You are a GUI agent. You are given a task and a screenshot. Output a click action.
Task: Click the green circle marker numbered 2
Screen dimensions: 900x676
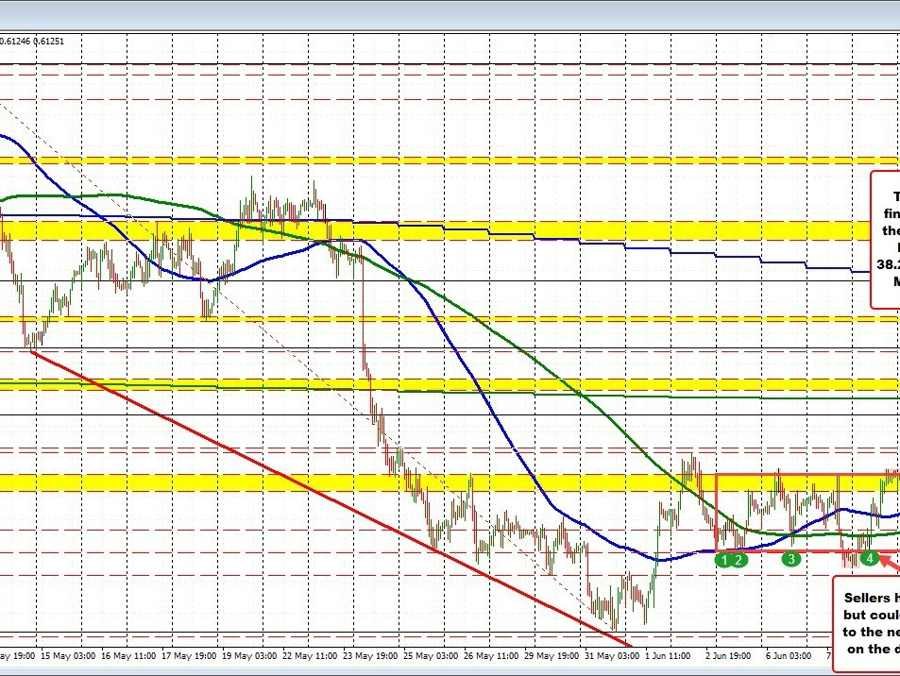[739, 560]
